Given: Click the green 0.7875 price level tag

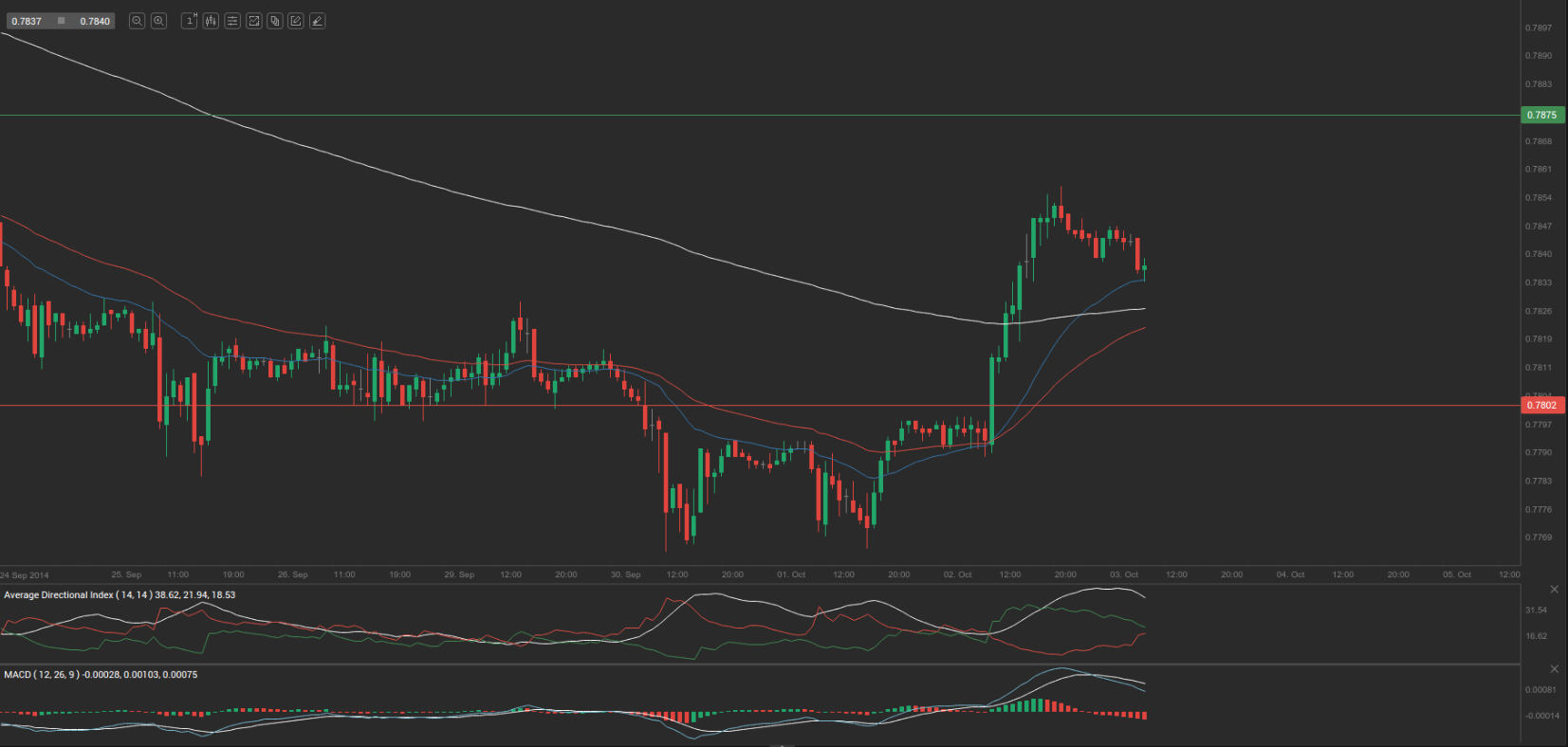Looking at the screenshot, I should 1541,115.
